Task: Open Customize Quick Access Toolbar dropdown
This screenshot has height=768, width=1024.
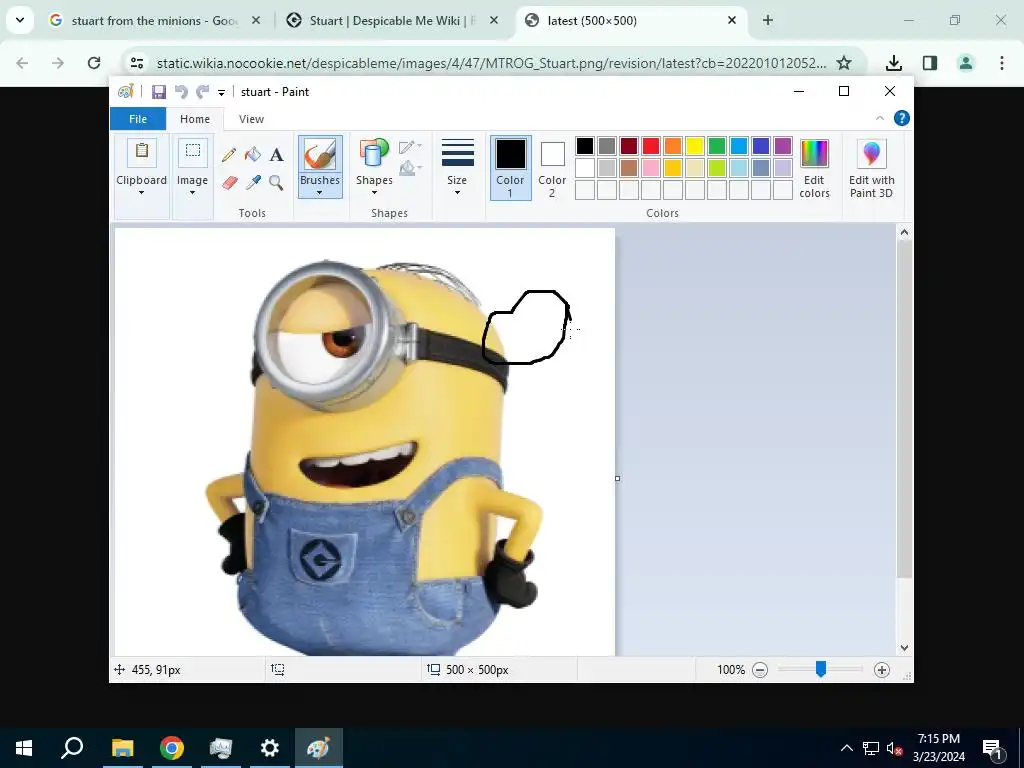Action: (221, 93)
